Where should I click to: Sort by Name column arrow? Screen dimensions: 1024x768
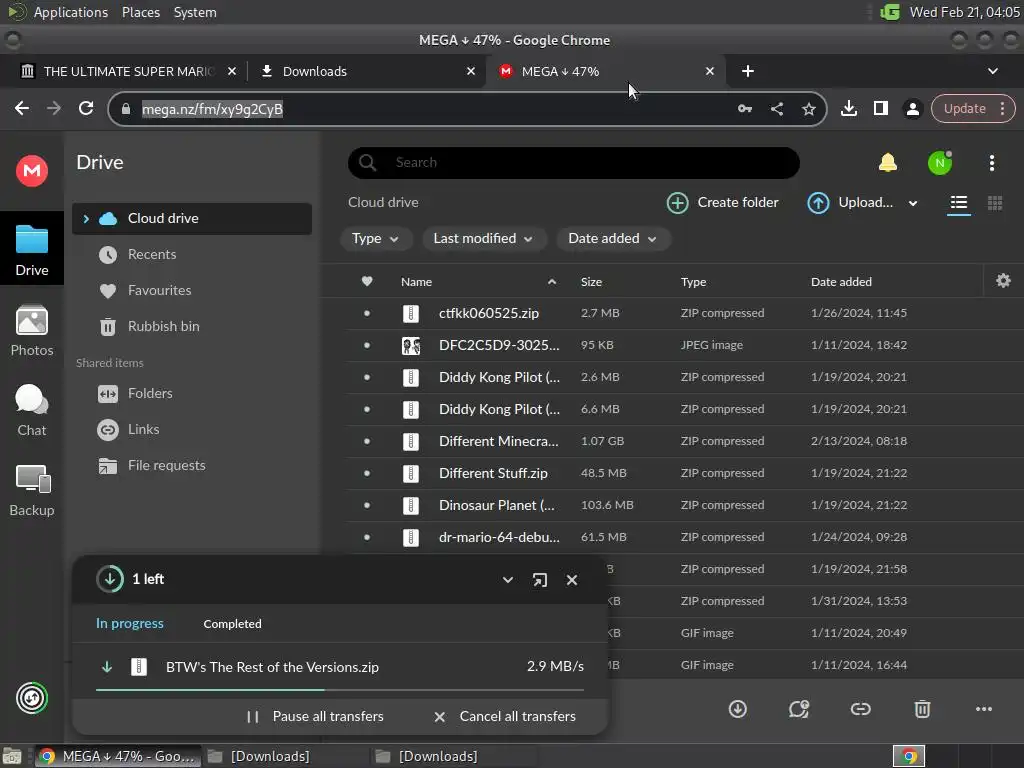(552, 281)
